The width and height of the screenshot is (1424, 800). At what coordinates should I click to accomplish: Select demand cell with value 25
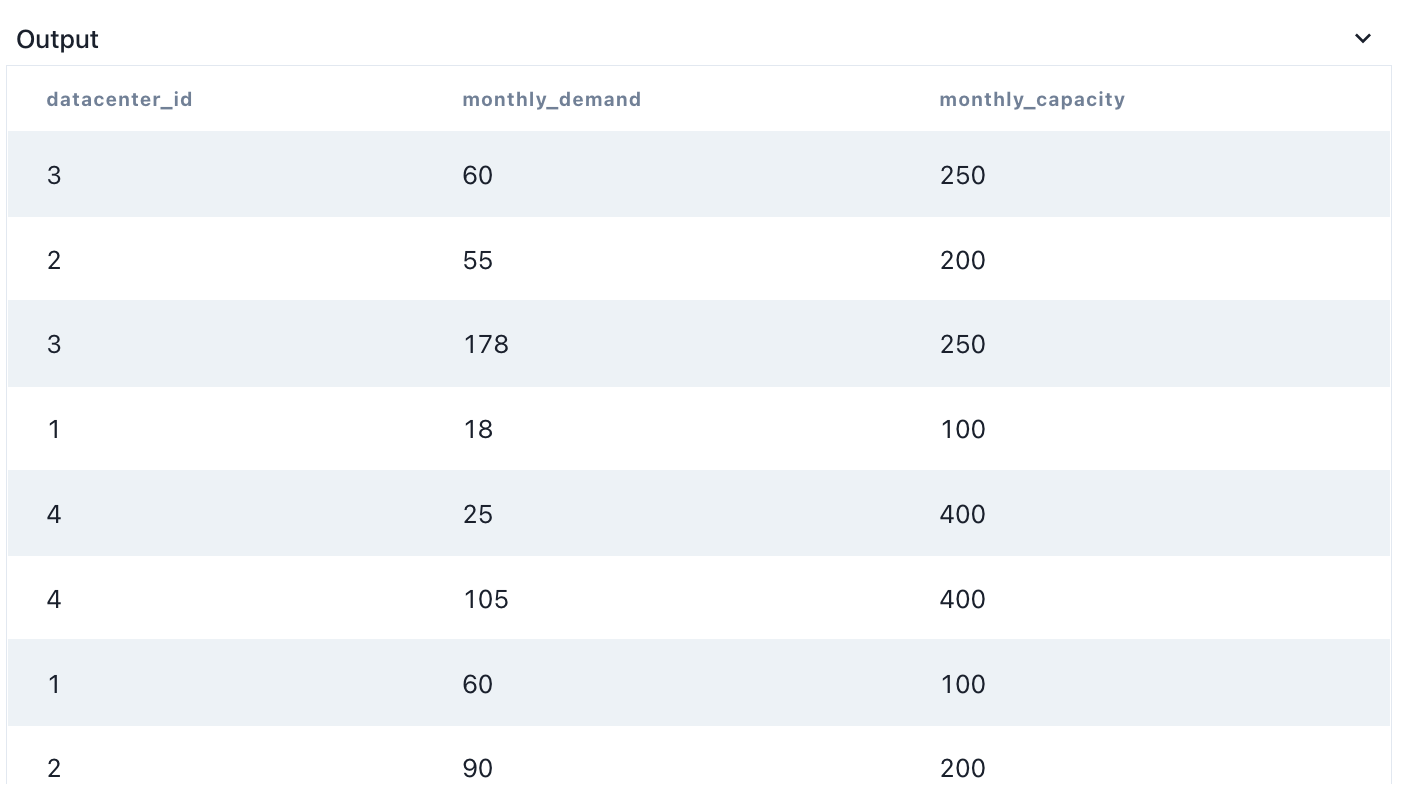click(477, 514)
